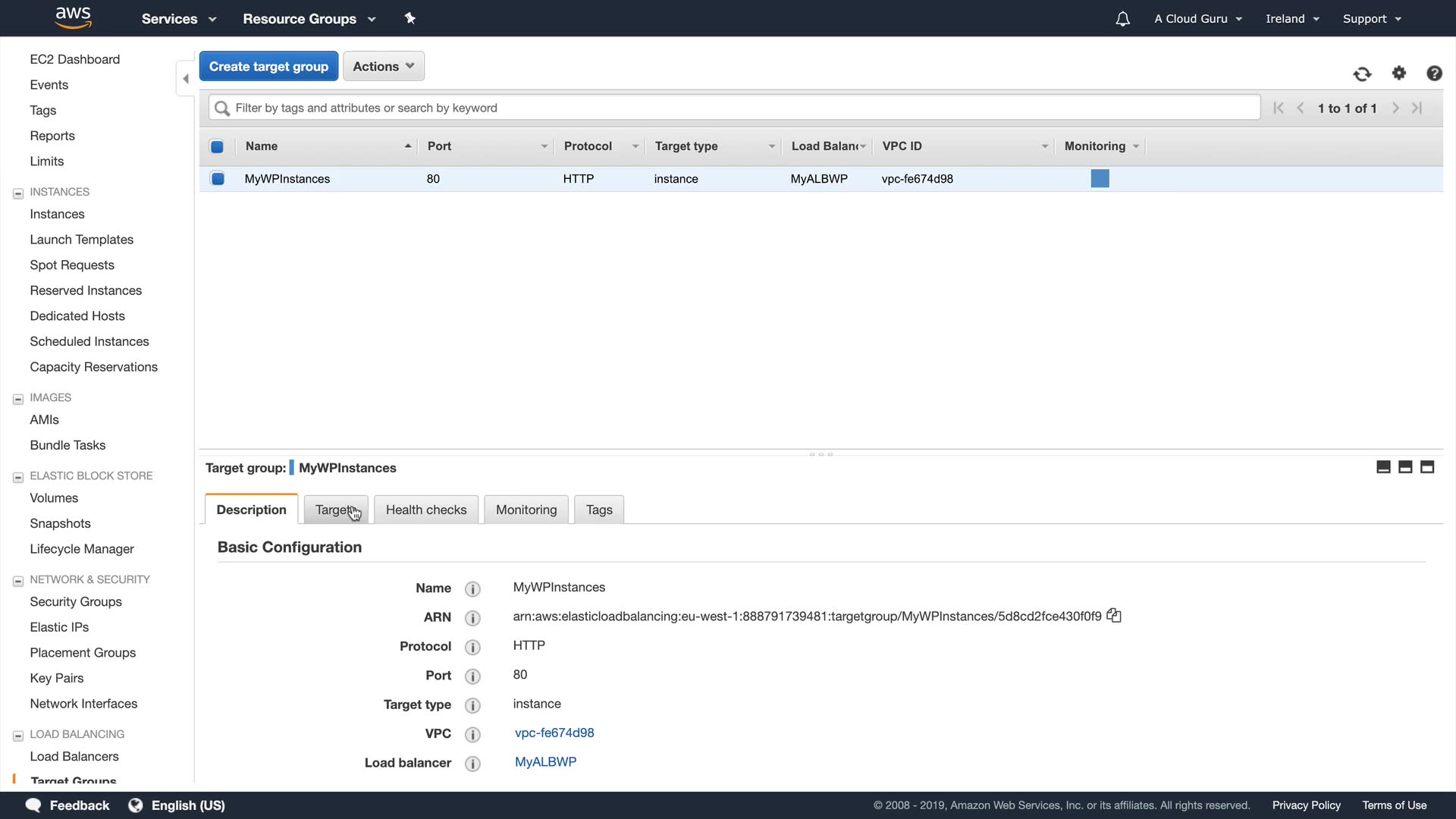The image size is (1456, 819).
Task: Copy the ARN with the copy icon
Action: click(x=1114, y=616)
